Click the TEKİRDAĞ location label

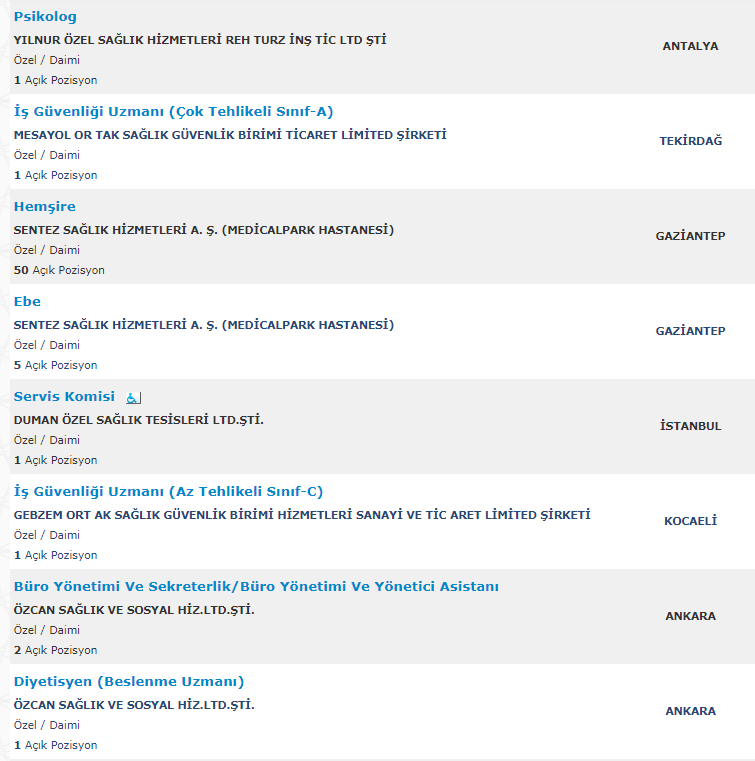(690, 141)
